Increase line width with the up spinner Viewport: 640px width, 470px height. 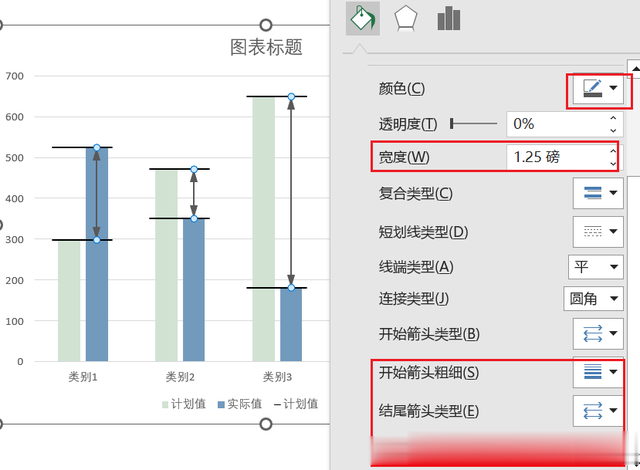pos(613,151)
